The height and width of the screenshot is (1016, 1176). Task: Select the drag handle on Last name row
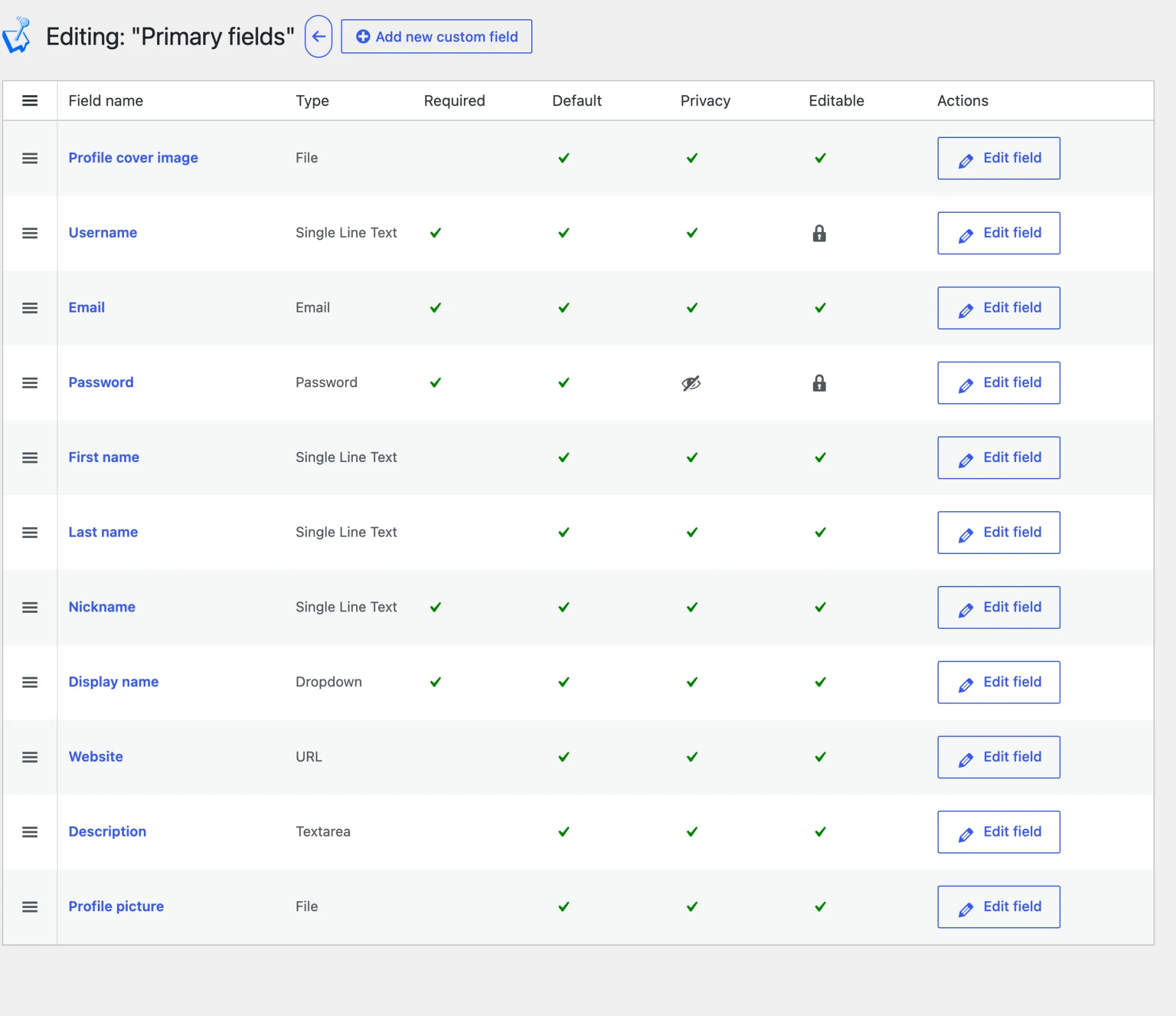point(30,532)
